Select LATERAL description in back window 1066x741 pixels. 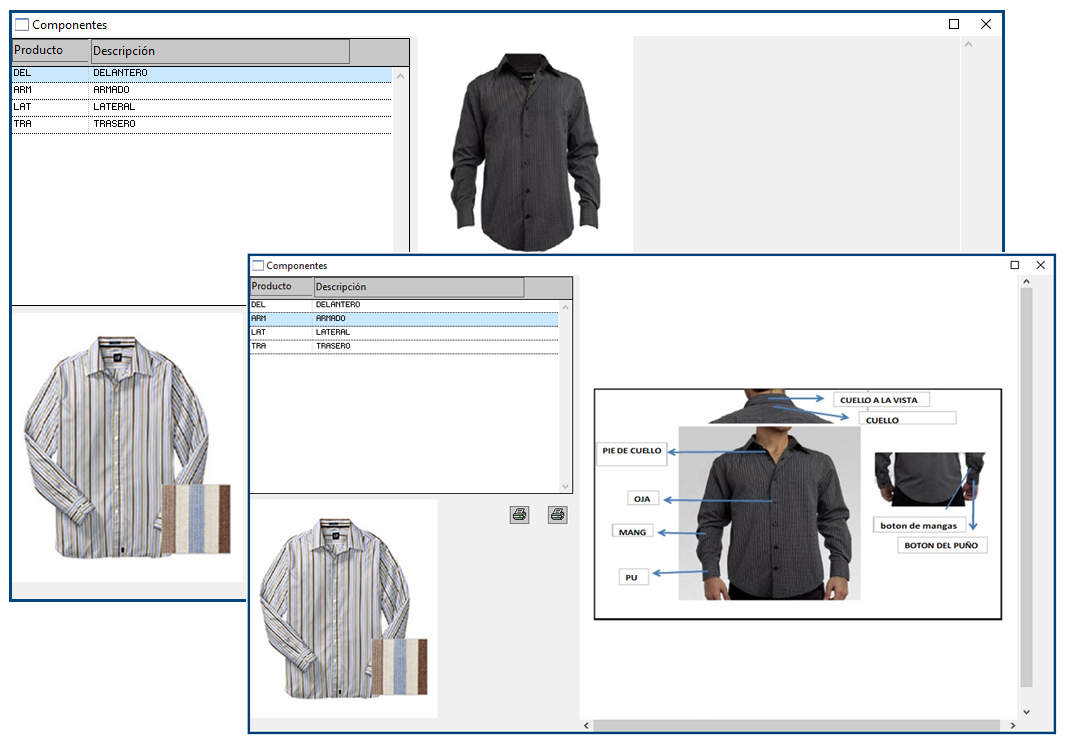point(114,107)
